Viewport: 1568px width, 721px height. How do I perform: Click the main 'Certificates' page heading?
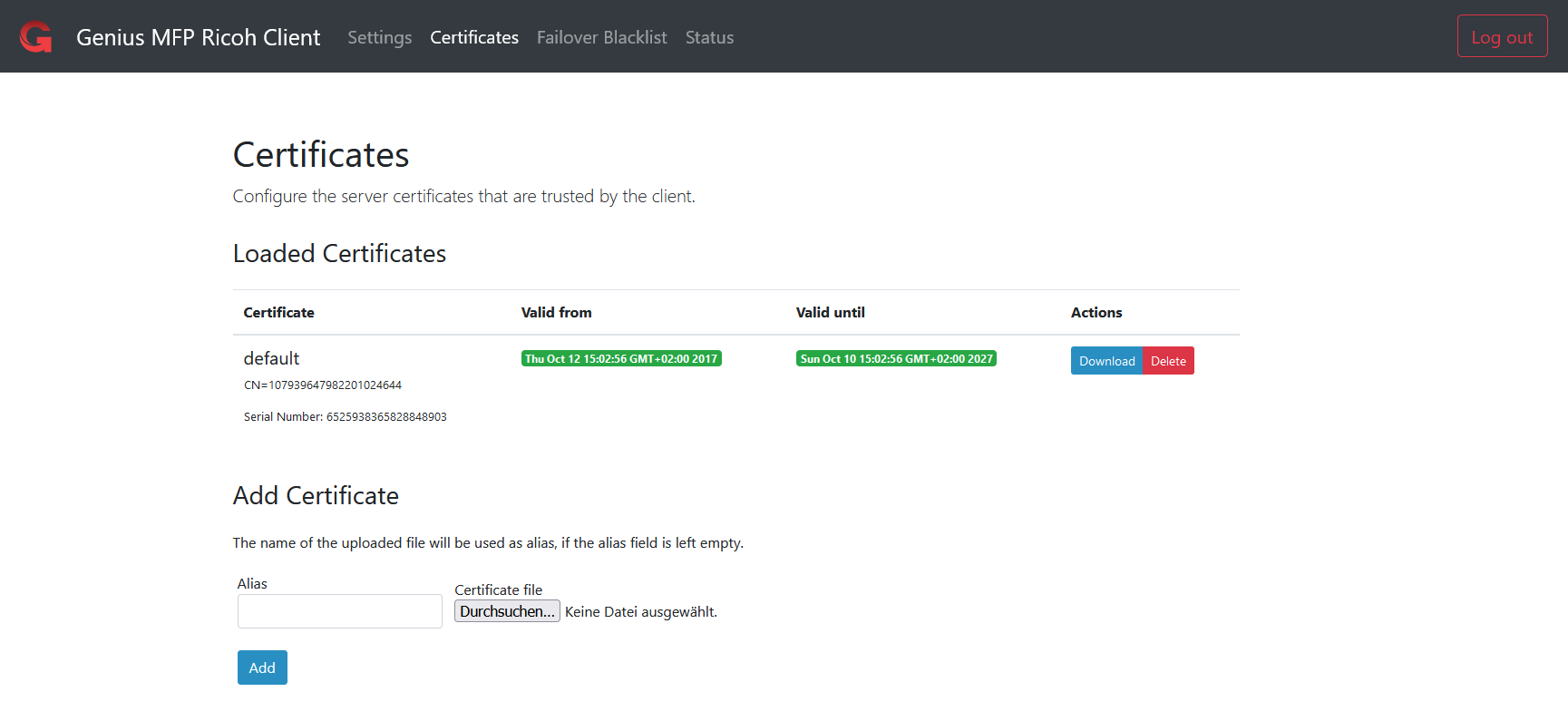(x=321, y=155)
